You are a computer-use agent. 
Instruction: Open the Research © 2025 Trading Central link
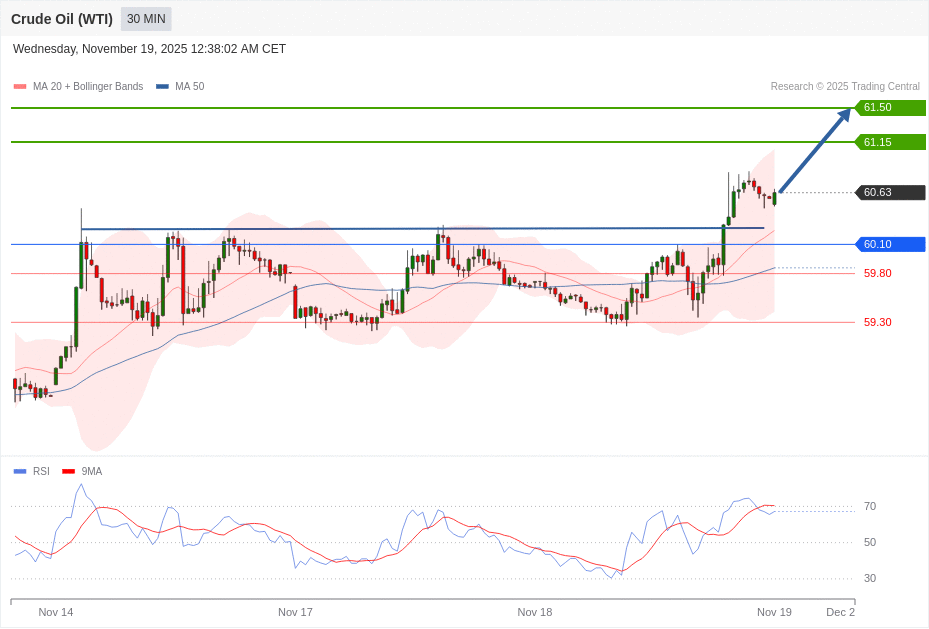pyautogui.click(x=847, y=86)
